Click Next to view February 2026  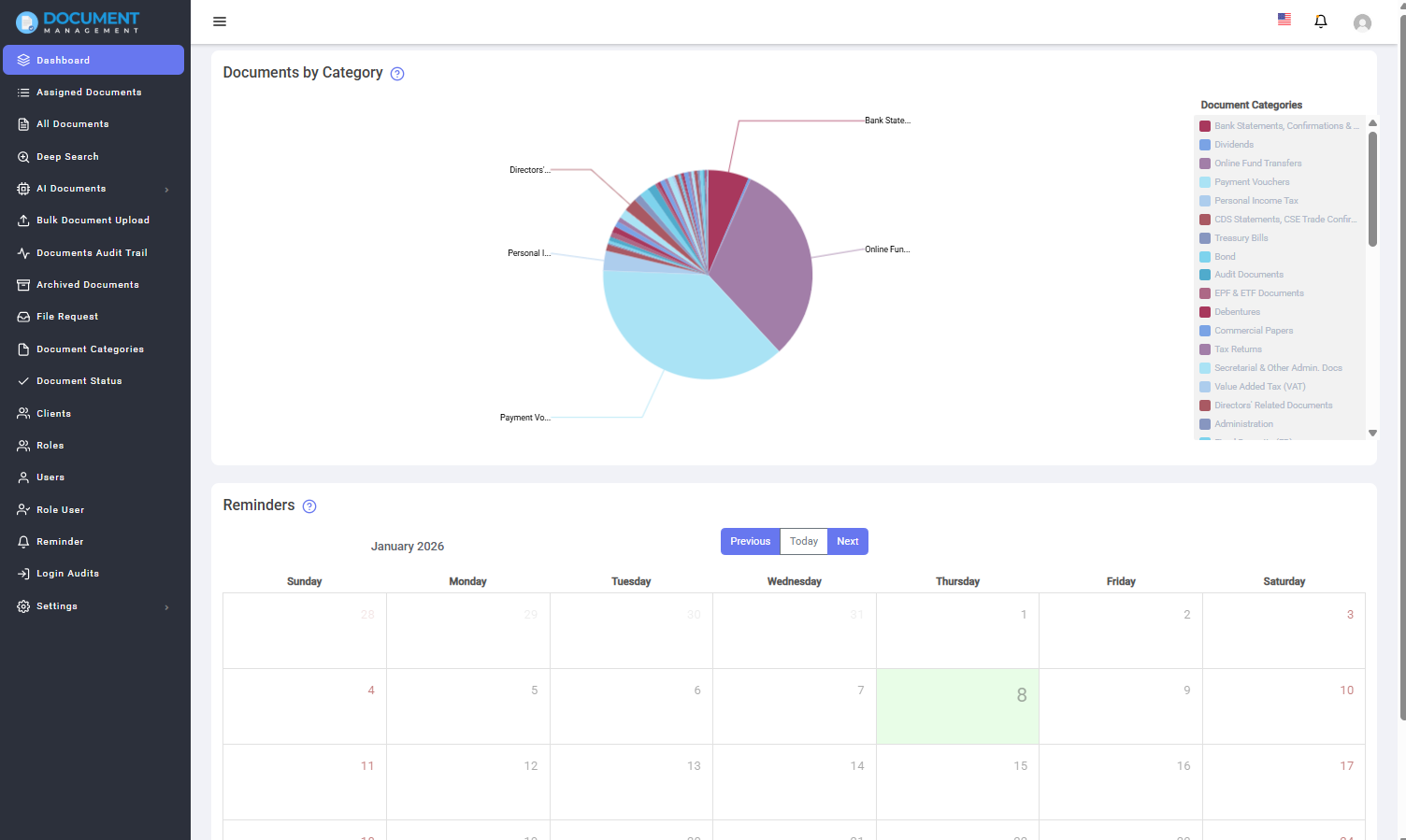(x=847, y=541)
